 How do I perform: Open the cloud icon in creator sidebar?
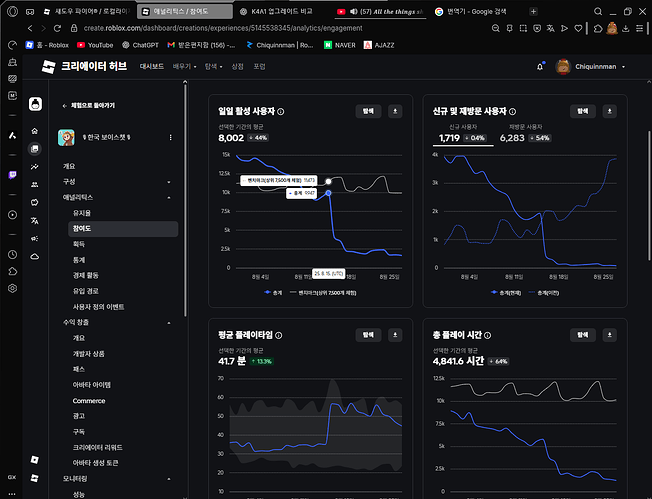click(x=35, y=257)
